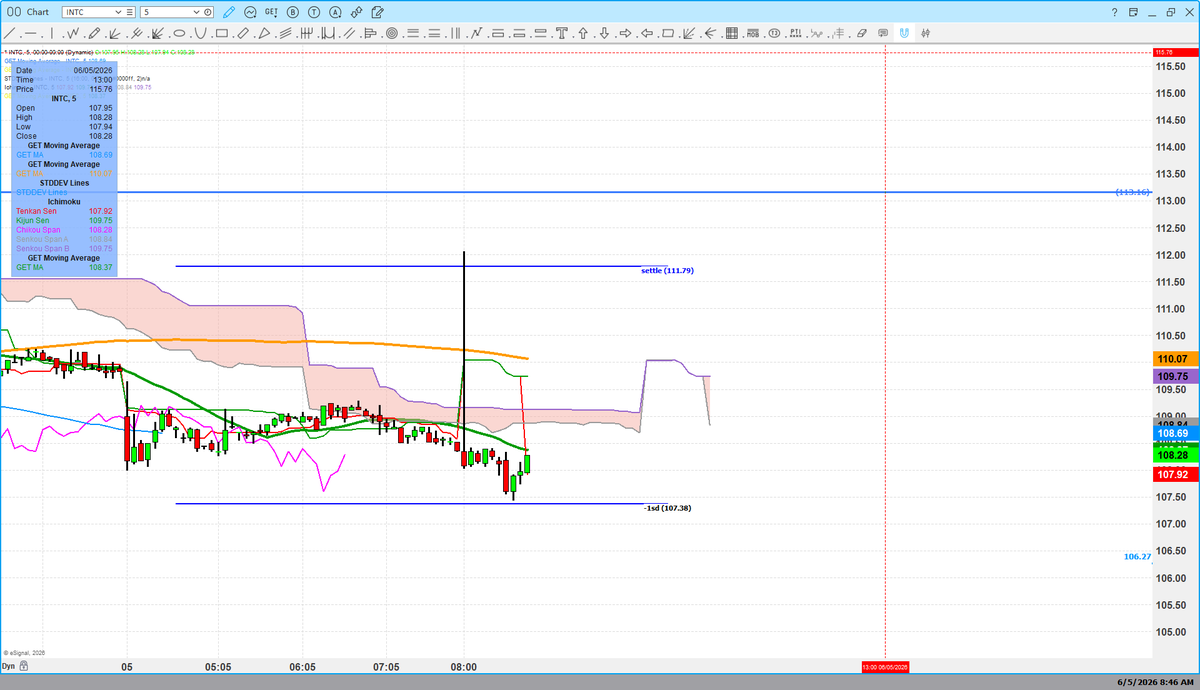
Task: Pick the zigzag wave drawing tool
Action: [x=73, y=33]
